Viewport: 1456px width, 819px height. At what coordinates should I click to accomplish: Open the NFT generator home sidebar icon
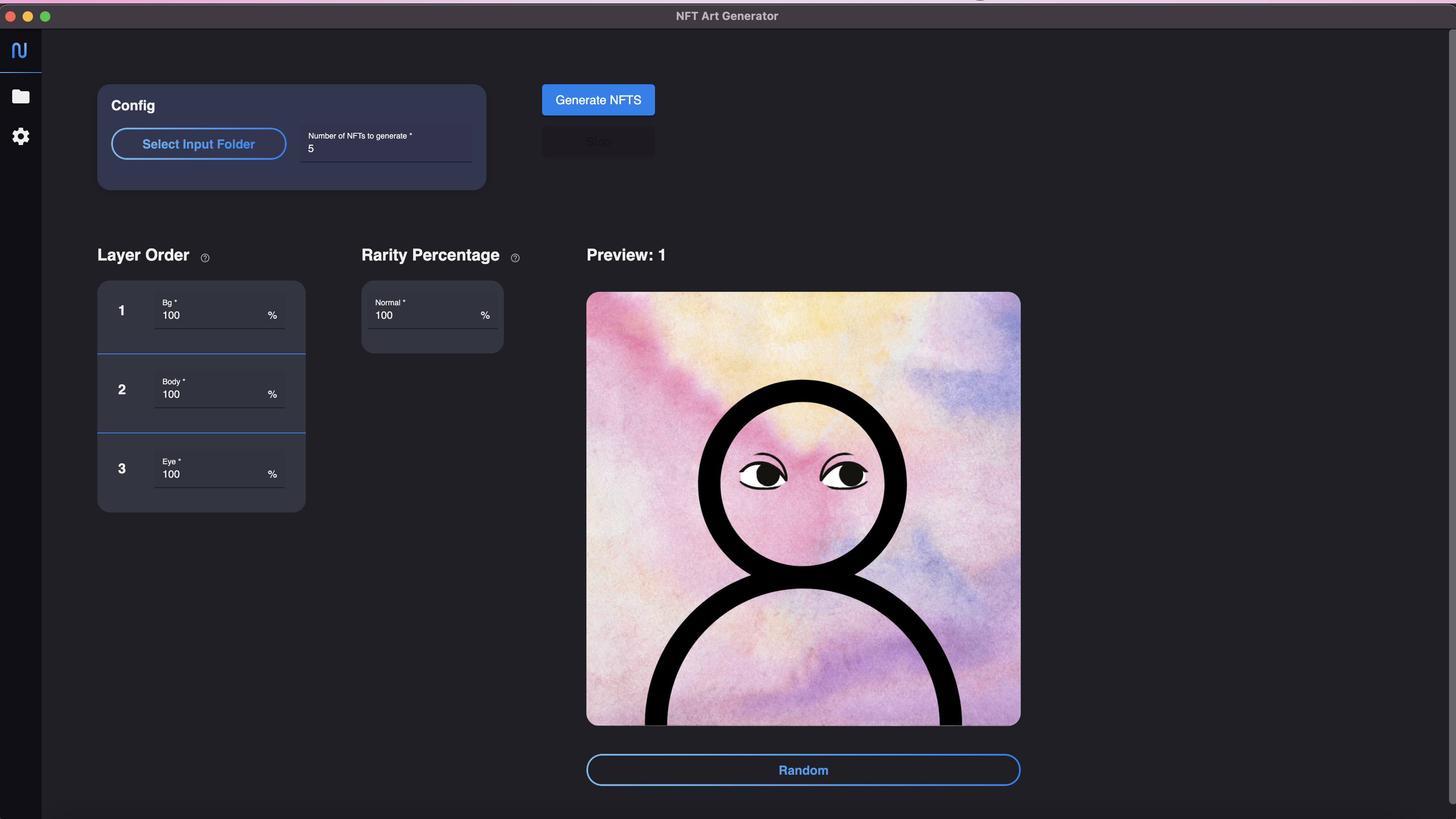pos(20,51)
